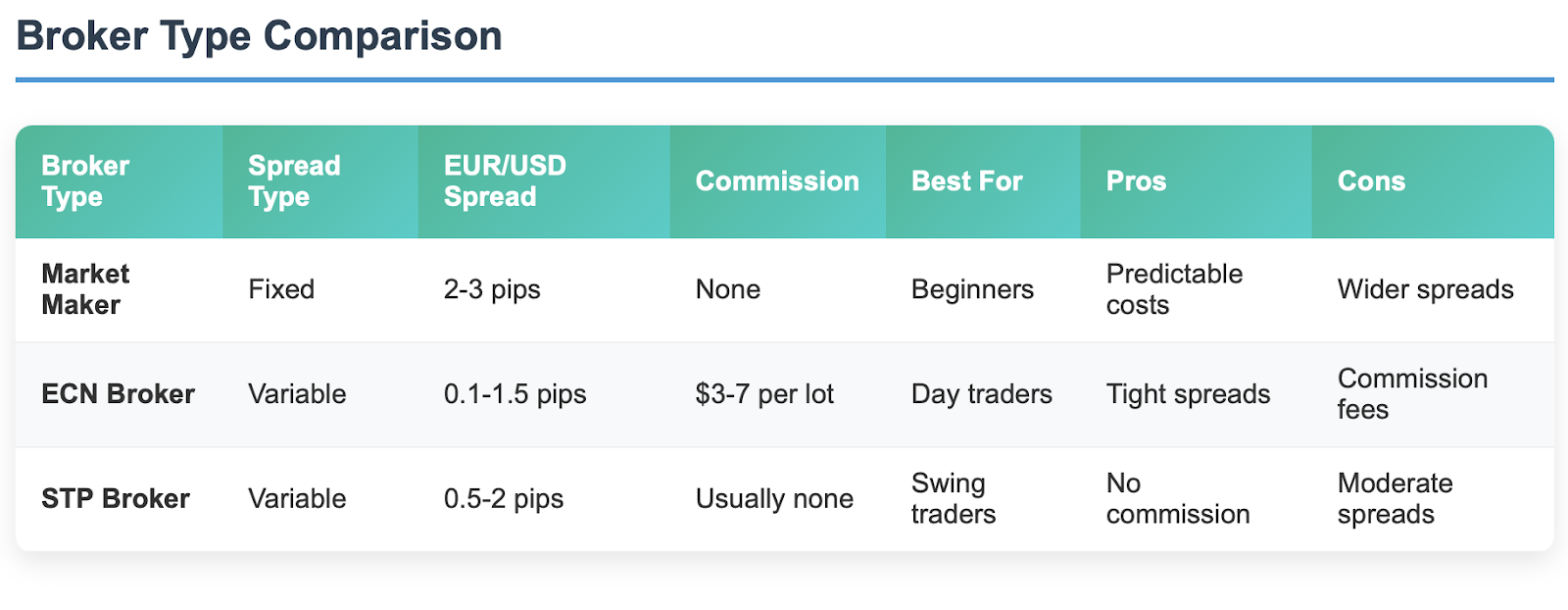Click the "Broker Type Comparison" heading
Image resolution: width=1568 pixels, height=610 pixels.
coord(260,36)
